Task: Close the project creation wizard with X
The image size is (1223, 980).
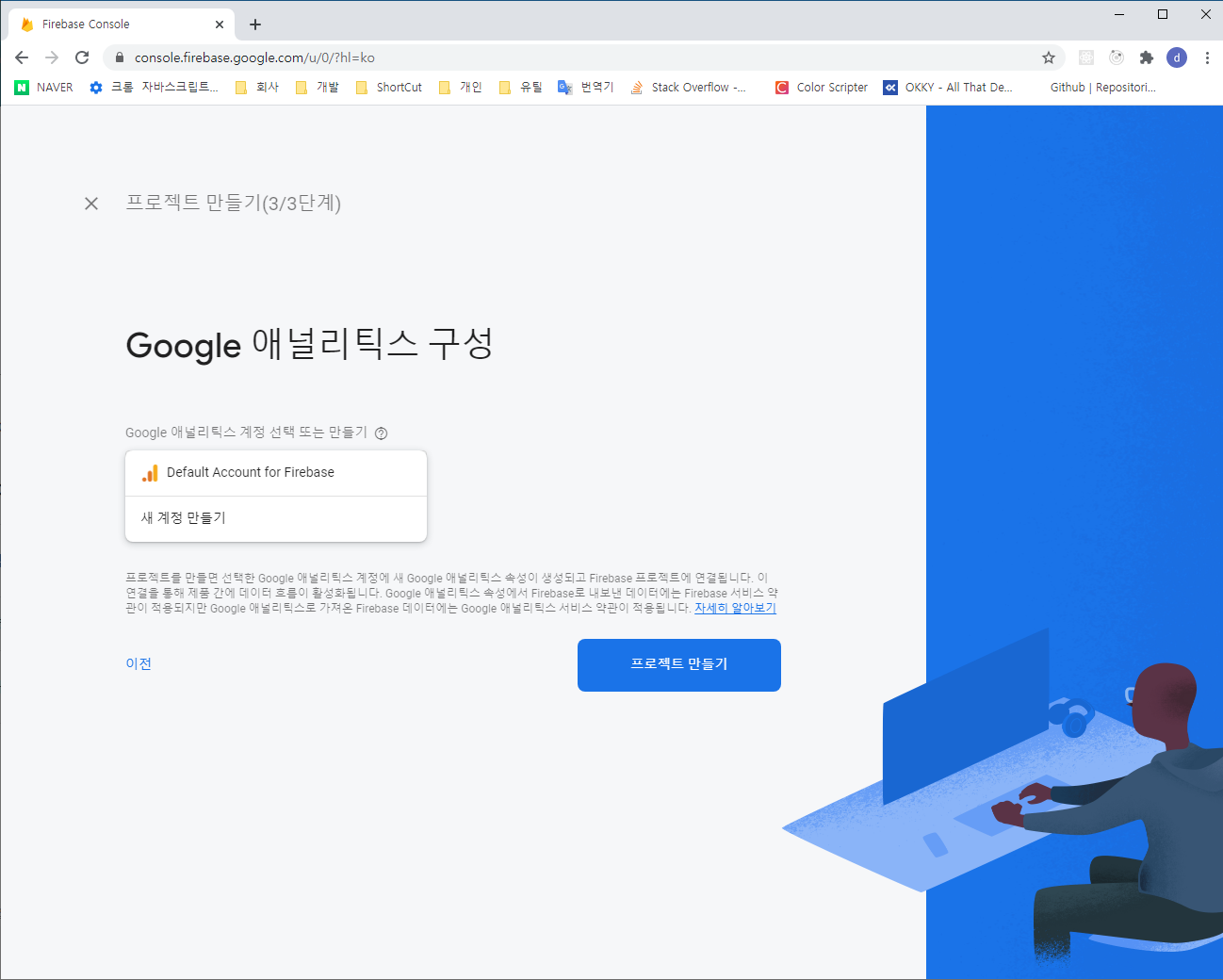Action: click(91, 204)
